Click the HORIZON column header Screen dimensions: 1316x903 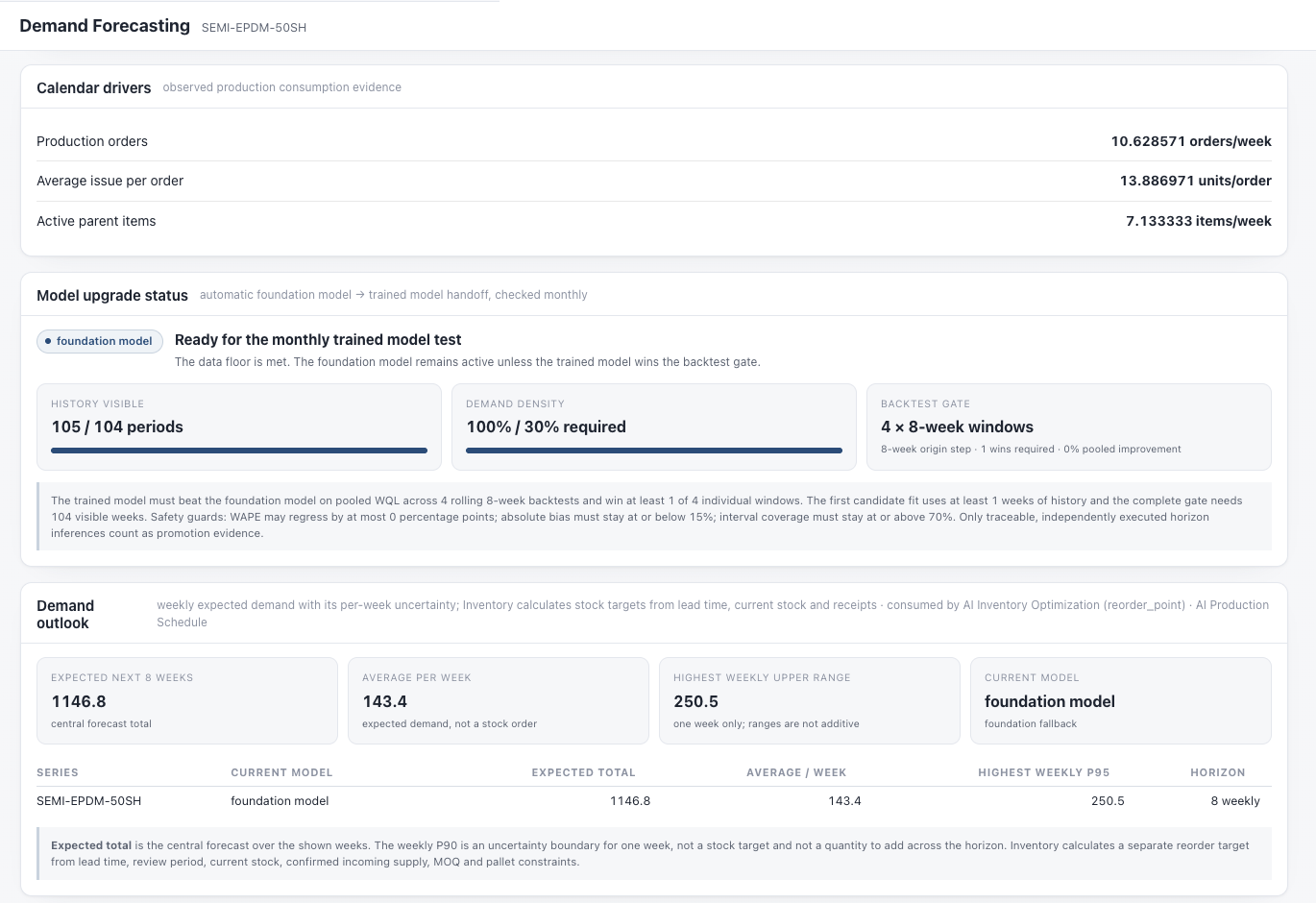(x=1218, y=772)
